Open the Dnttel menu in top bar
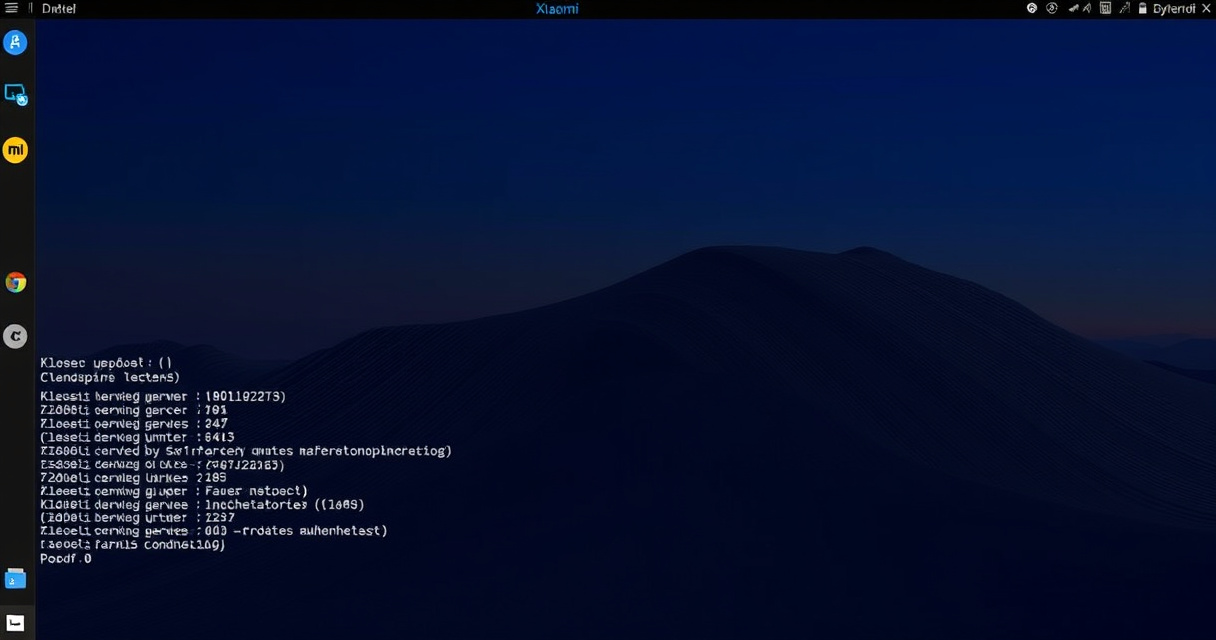This screenshot has height=640, width=1216. click(59, 8)
